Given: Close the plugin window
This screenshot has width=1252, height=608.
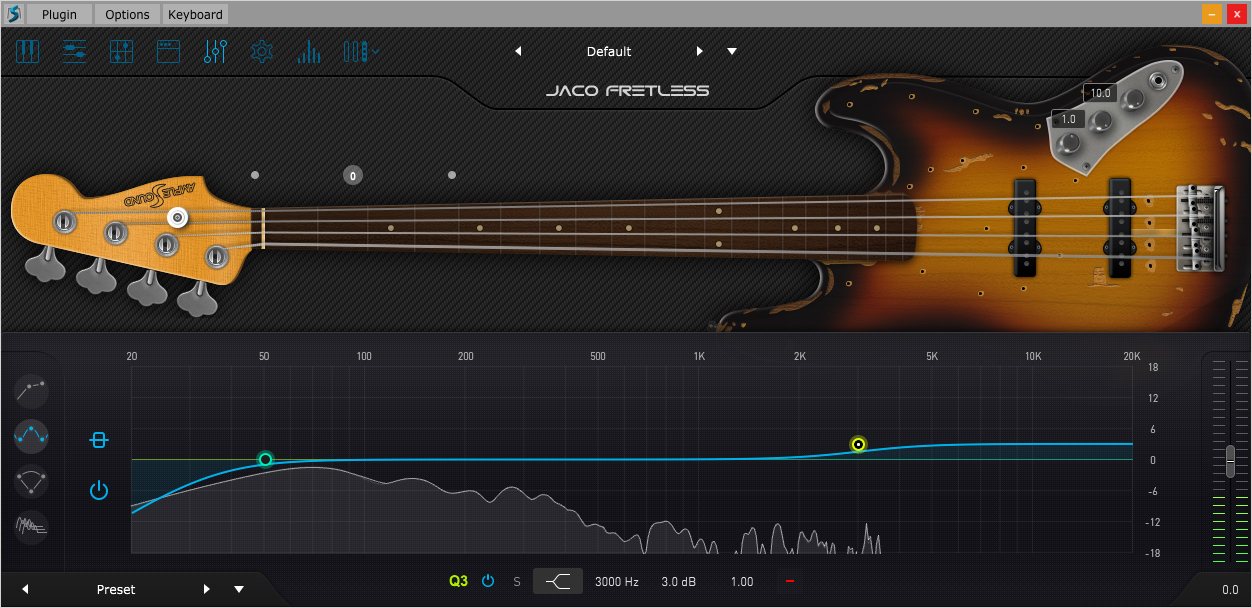Looking at the screenshot, I should [x=1236, y=14].
